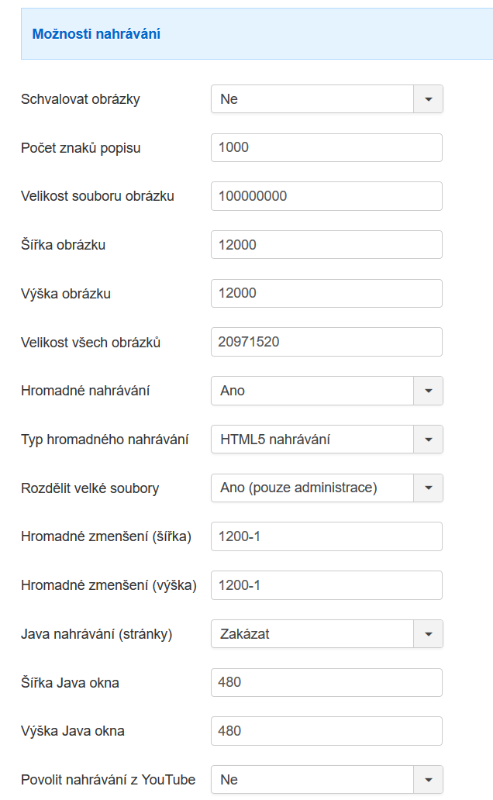
Task: Click the Hromadné nahrávání label
Action: 85,391
